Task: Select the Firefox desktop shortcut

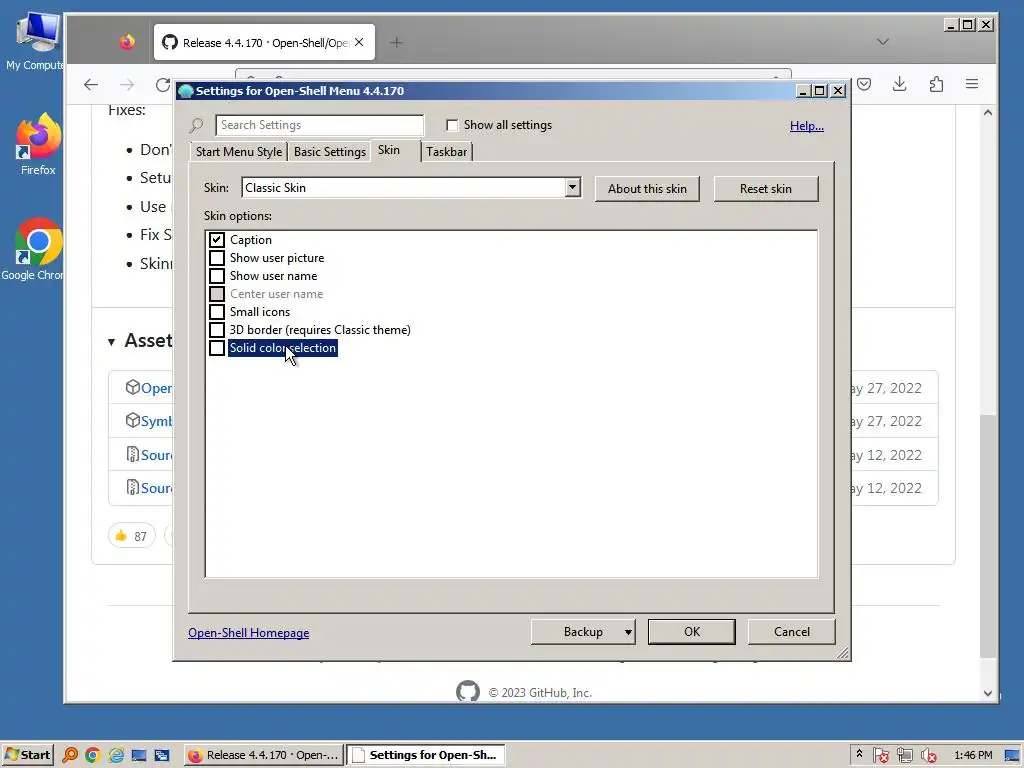Action: point(38,144)
